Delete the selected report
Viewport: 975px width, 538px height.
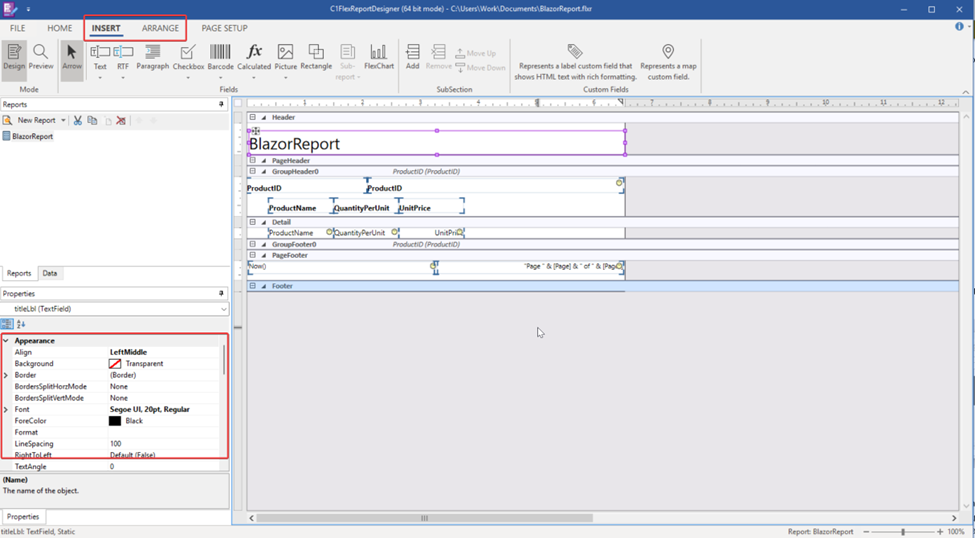click(x=121, y=121)
